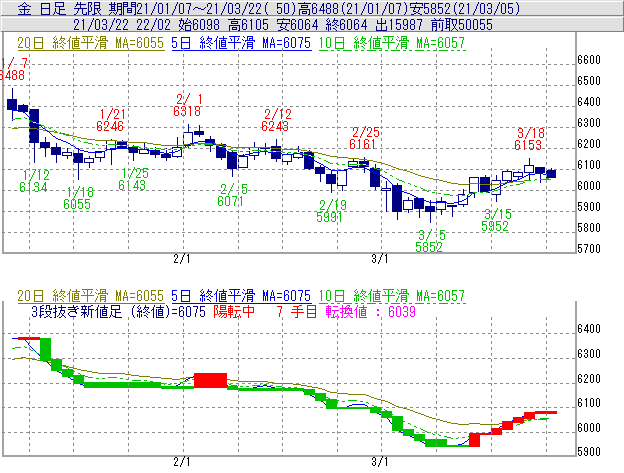Select the 3/5 5852 low label
This screenshot has height=473, width=624.
[430, 241]
